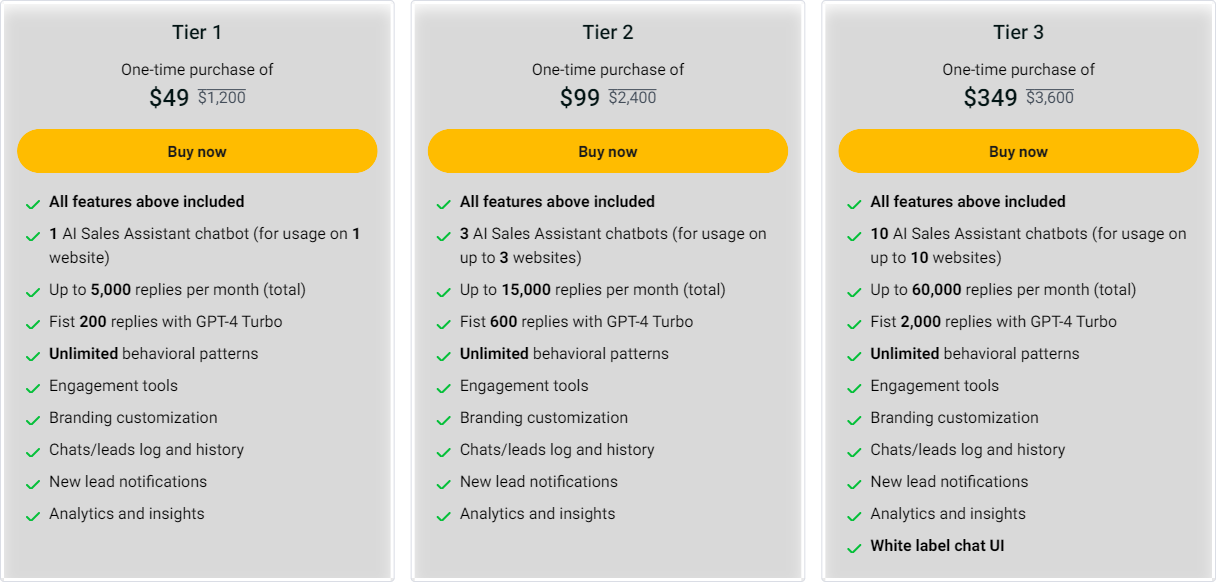This screenshot has width=1216, height=582.
Task: Click Tier 1 checkmark for 5,000 replies
Action: (33, 292)
